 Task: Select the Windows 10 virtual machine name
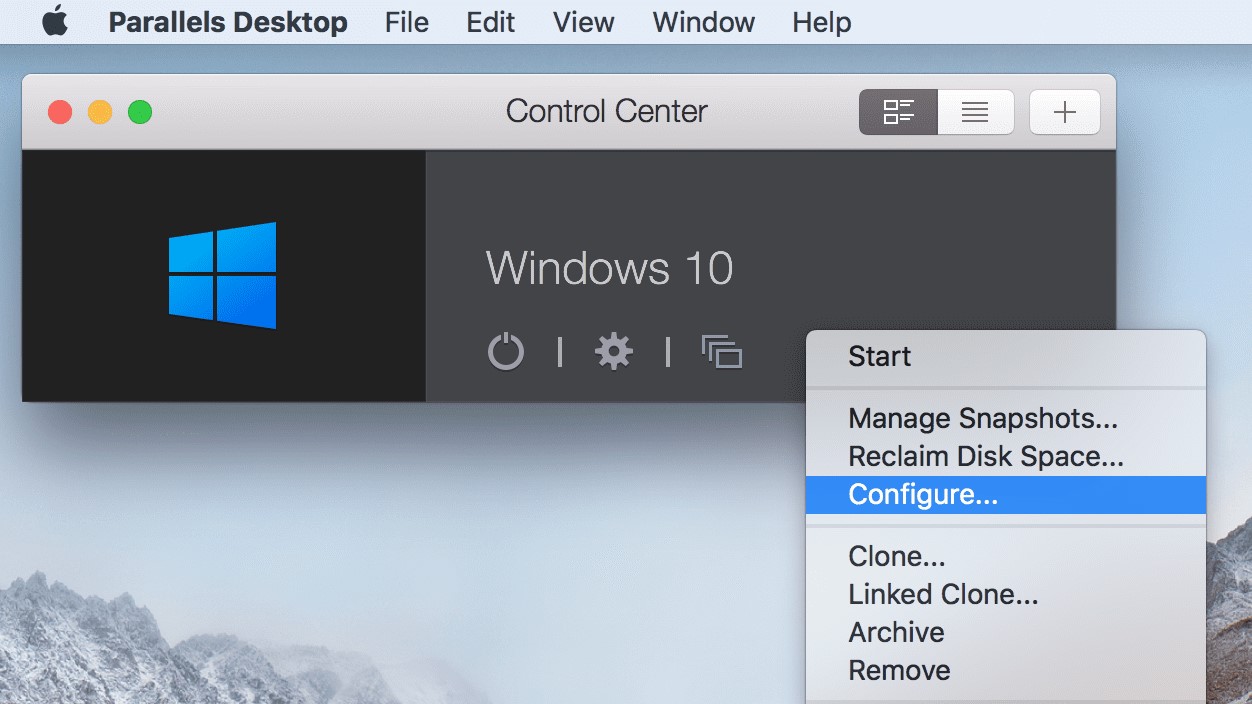pyautogui.click(x=609, y=268)
